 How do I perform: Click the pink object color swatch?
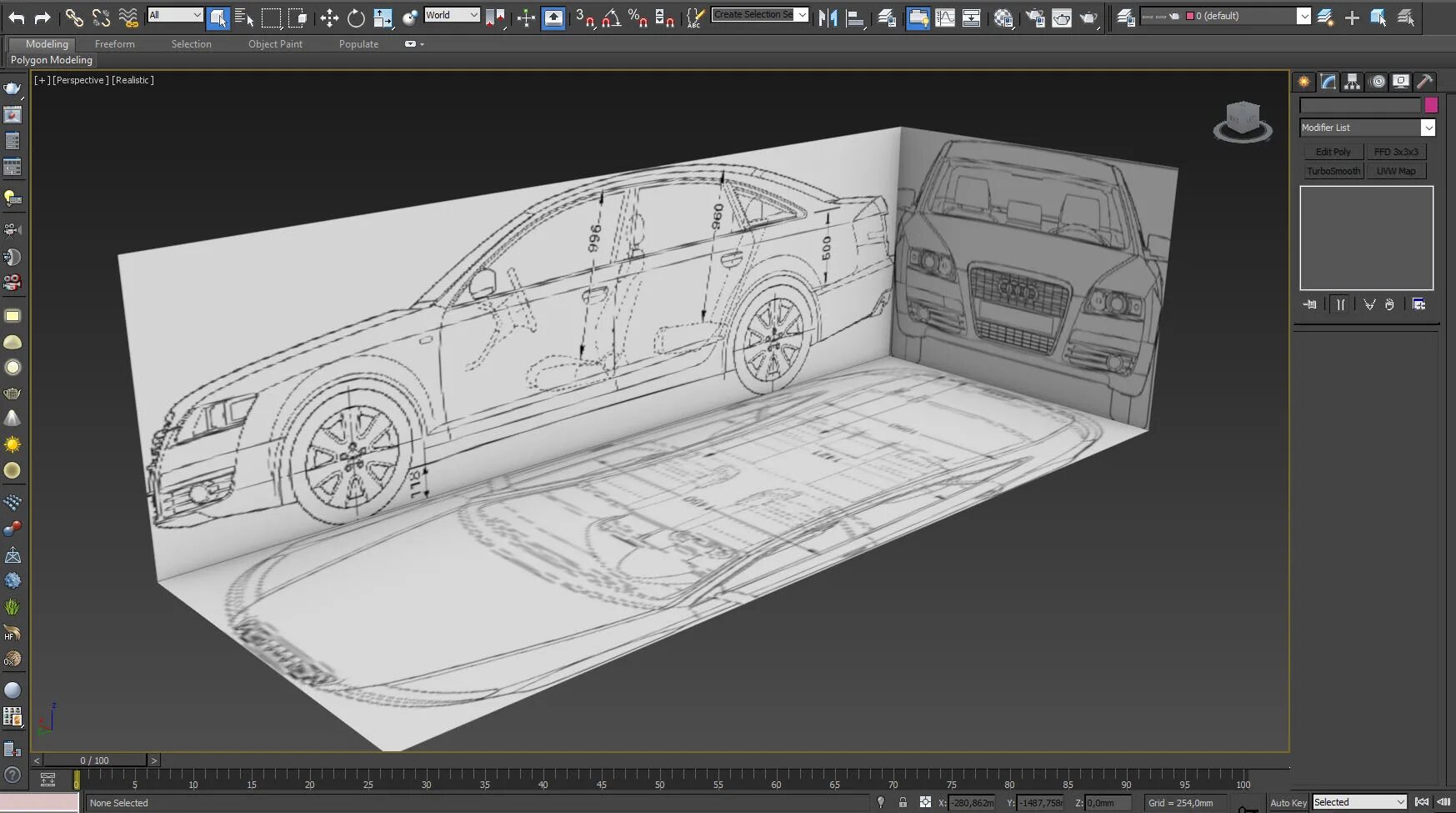tap(1431, 105)
